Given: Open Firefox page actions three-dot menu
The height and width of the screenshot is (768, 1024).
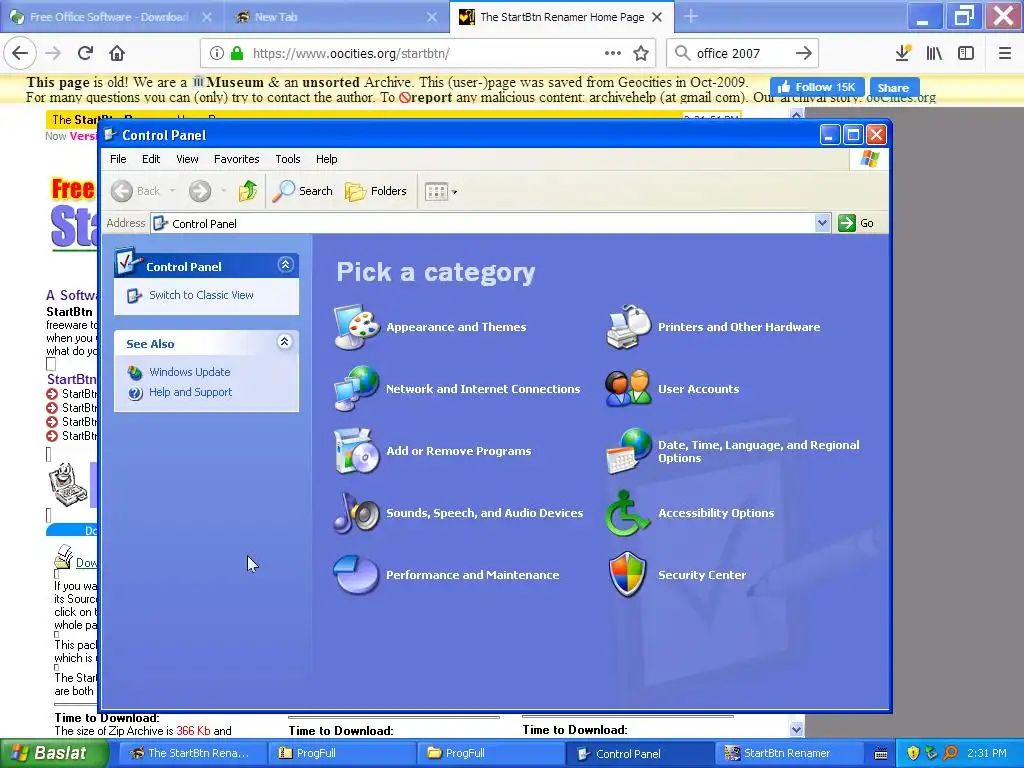Looking at the screenshot, I should click(x=613, y=53).
